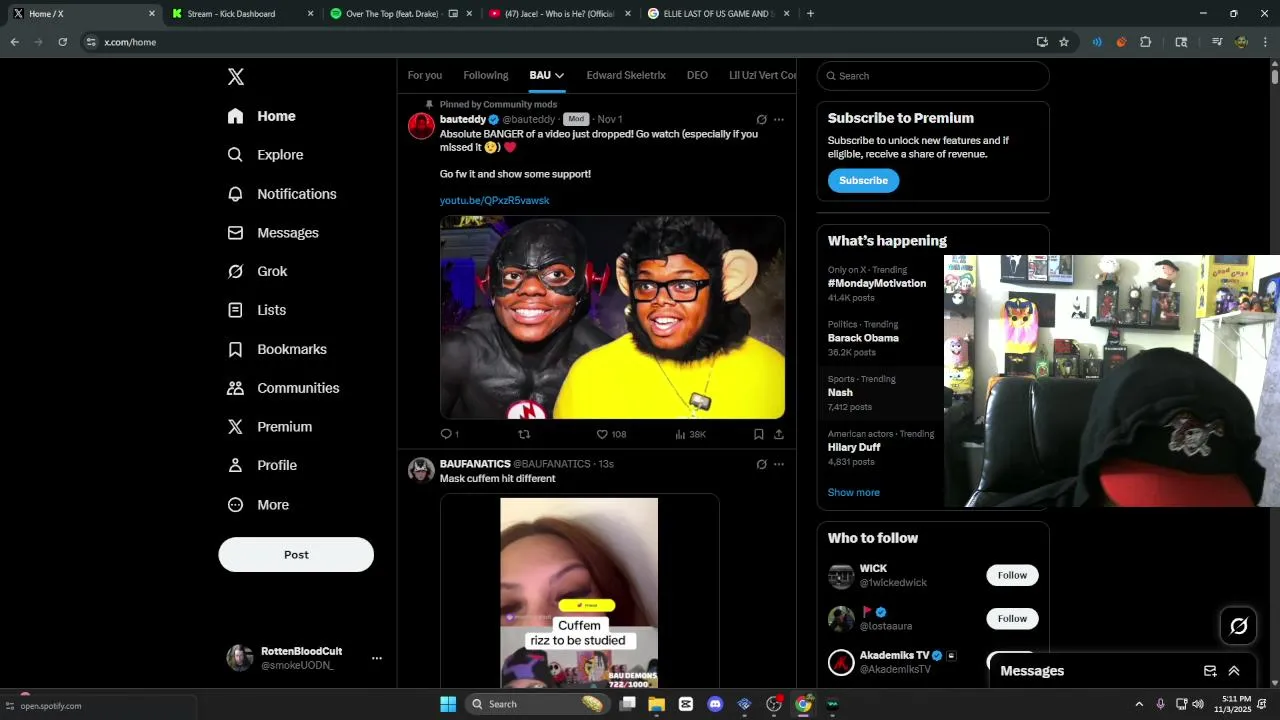
Task: Bookmark this page with the star icon
Action: point(1064,42)
